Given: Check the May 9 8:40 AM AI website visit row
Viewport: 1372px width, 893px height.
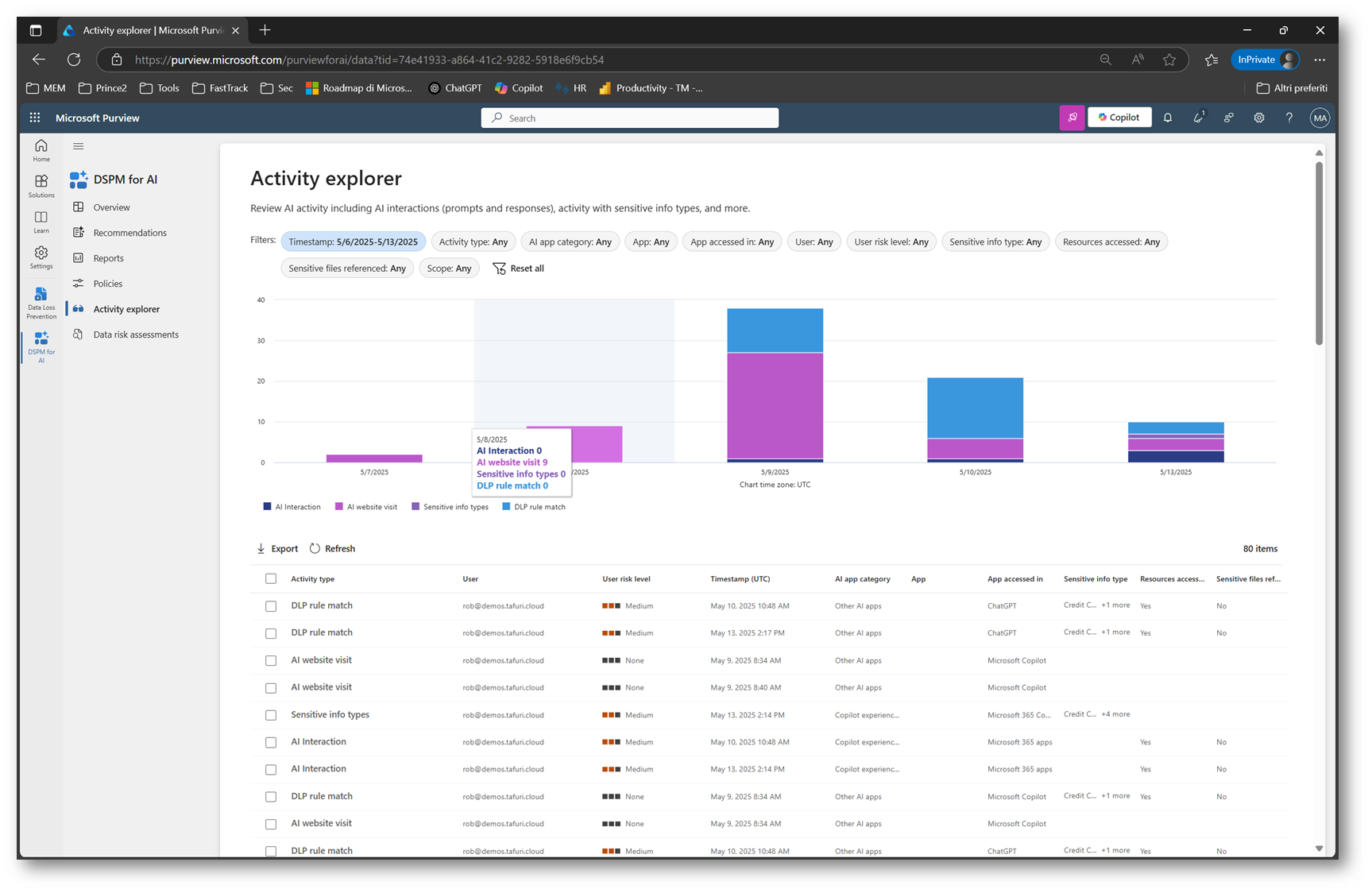Looking at the screenshot, I should 271,688.
